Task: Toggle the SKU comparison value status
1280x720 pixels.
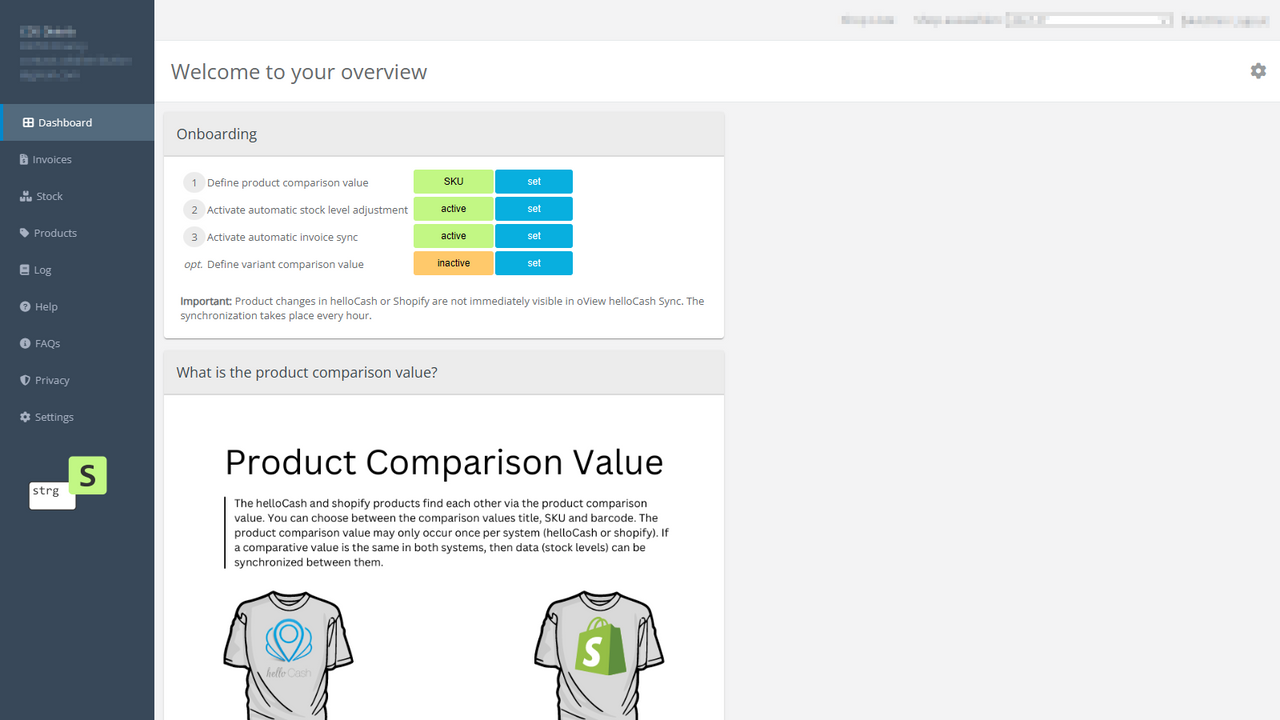Action: coord(453,181)
